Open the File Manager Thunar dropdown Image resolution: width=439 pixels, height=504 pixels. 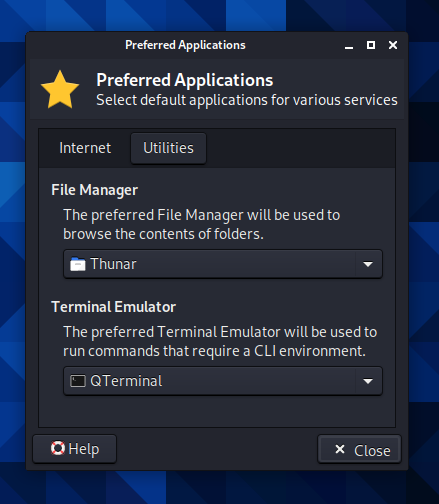[223, 264]
